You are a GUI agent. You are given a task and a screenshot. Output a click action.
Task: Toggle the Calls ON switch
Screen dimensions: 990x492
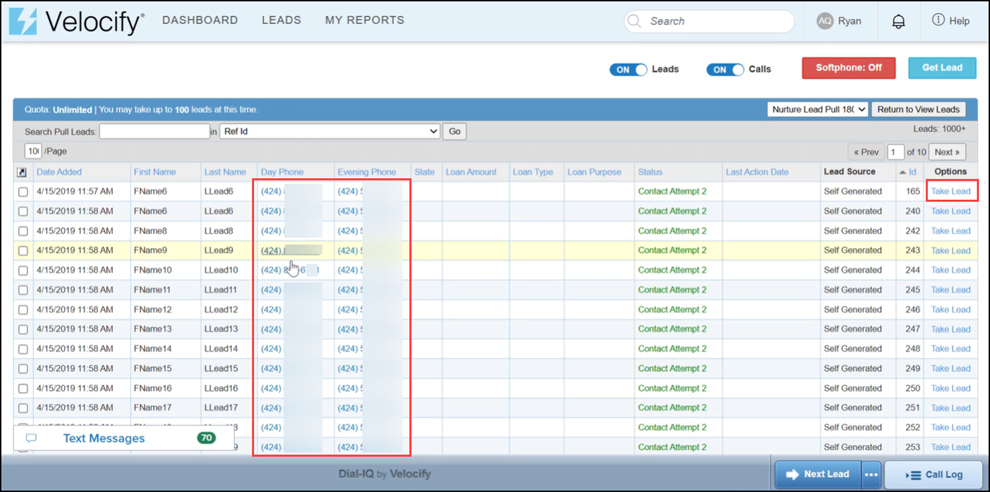click(x=725, y=69)
